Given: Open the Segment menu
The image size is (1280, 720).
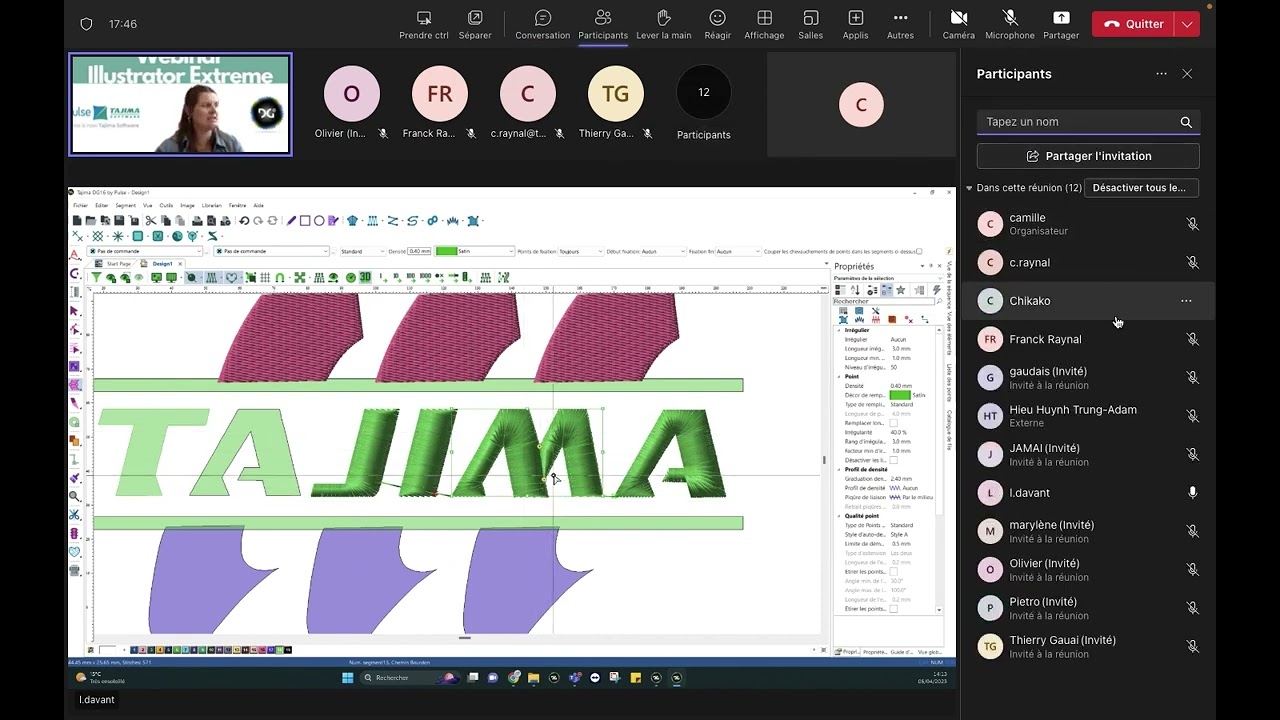Looking at the screenshot, I should [x=124, y=205].
